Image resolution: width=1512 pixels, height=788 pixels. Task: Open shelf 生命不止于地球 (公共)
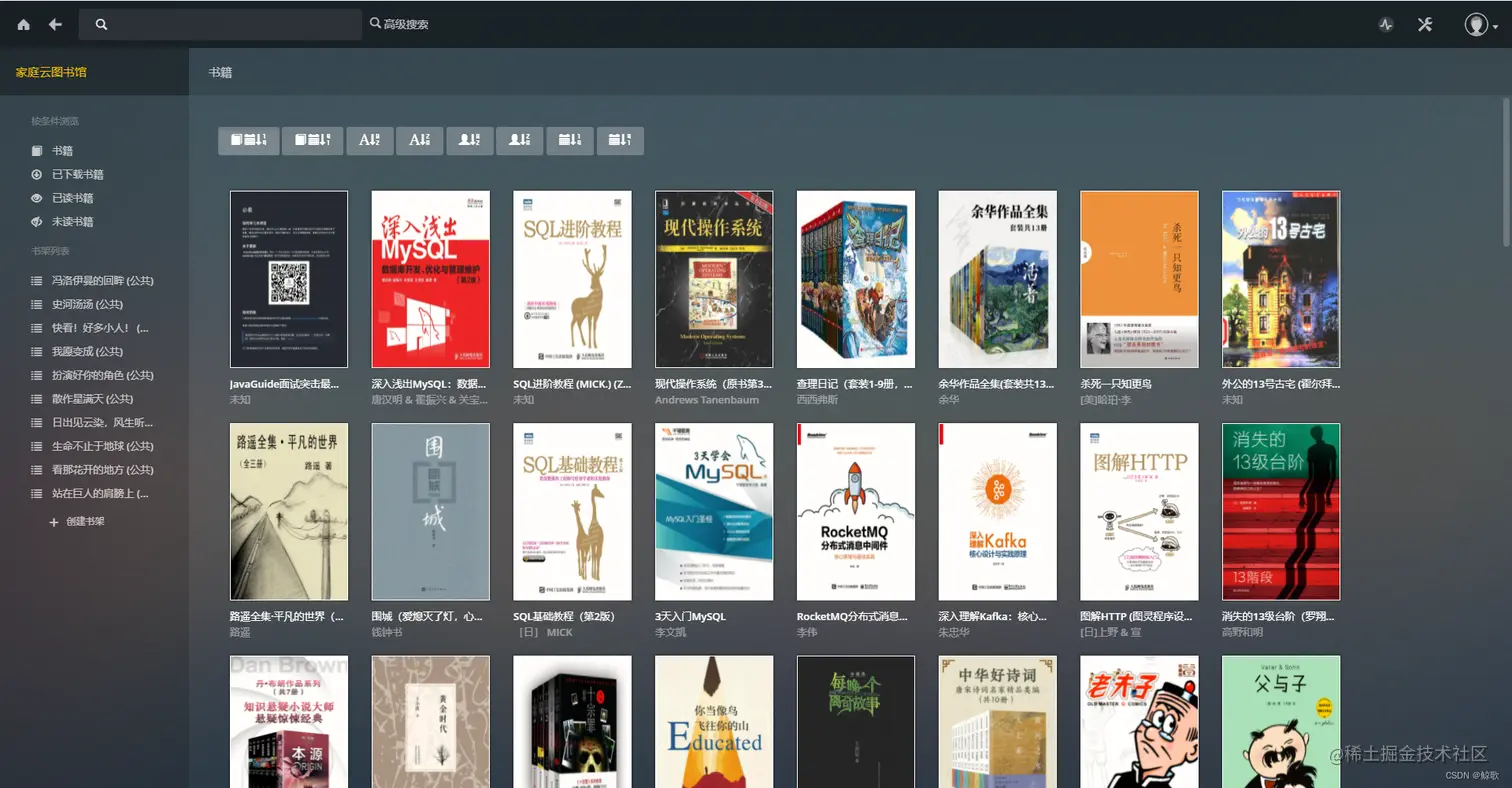click(x=92, y=446)
